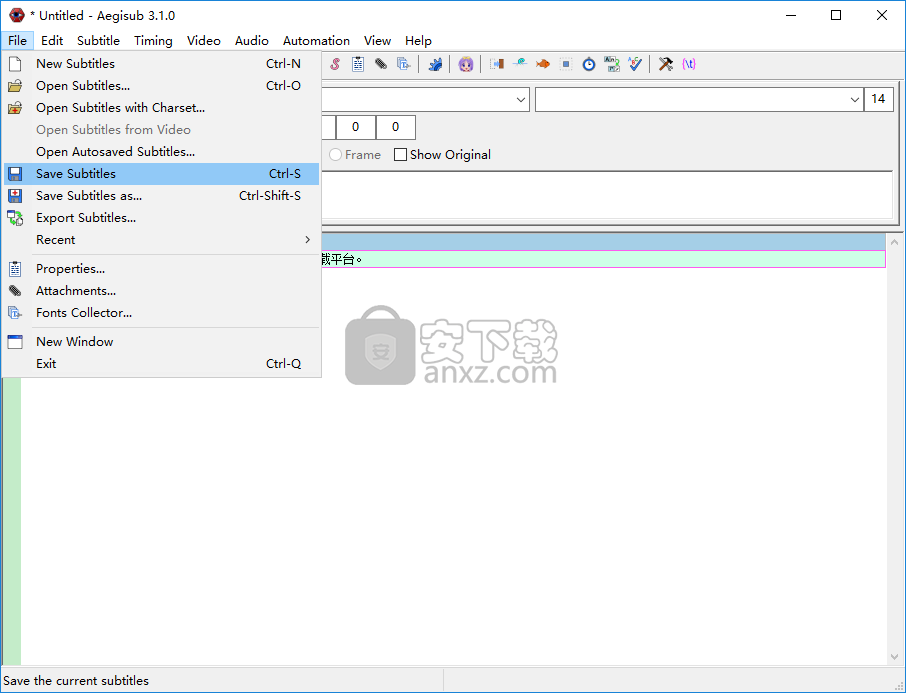Click Save Subtitles menu entry
The image size is (906, 693).
161,173
